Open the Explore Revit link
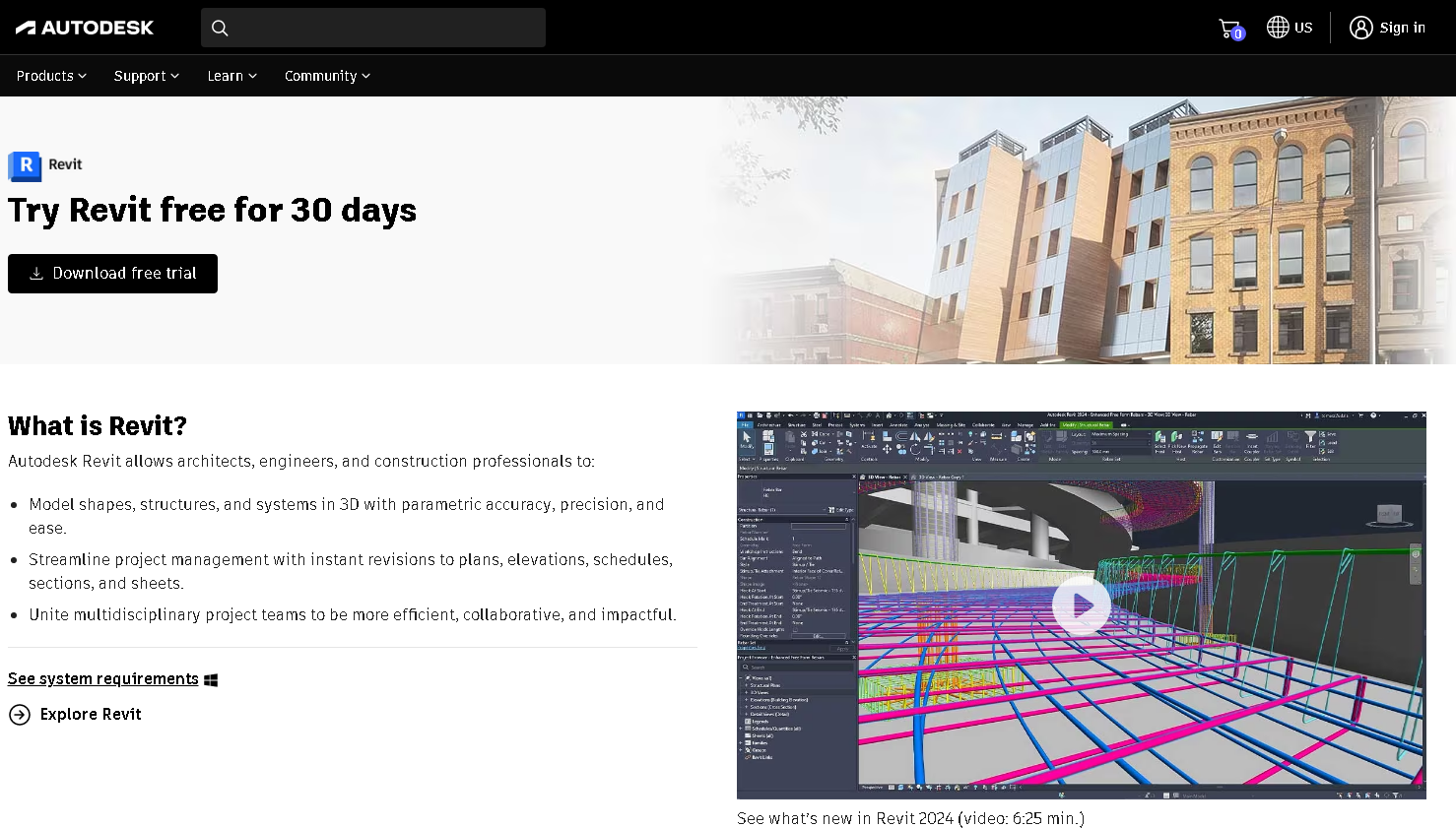This screenshot has height=828, width=1456. click(91, 714)
